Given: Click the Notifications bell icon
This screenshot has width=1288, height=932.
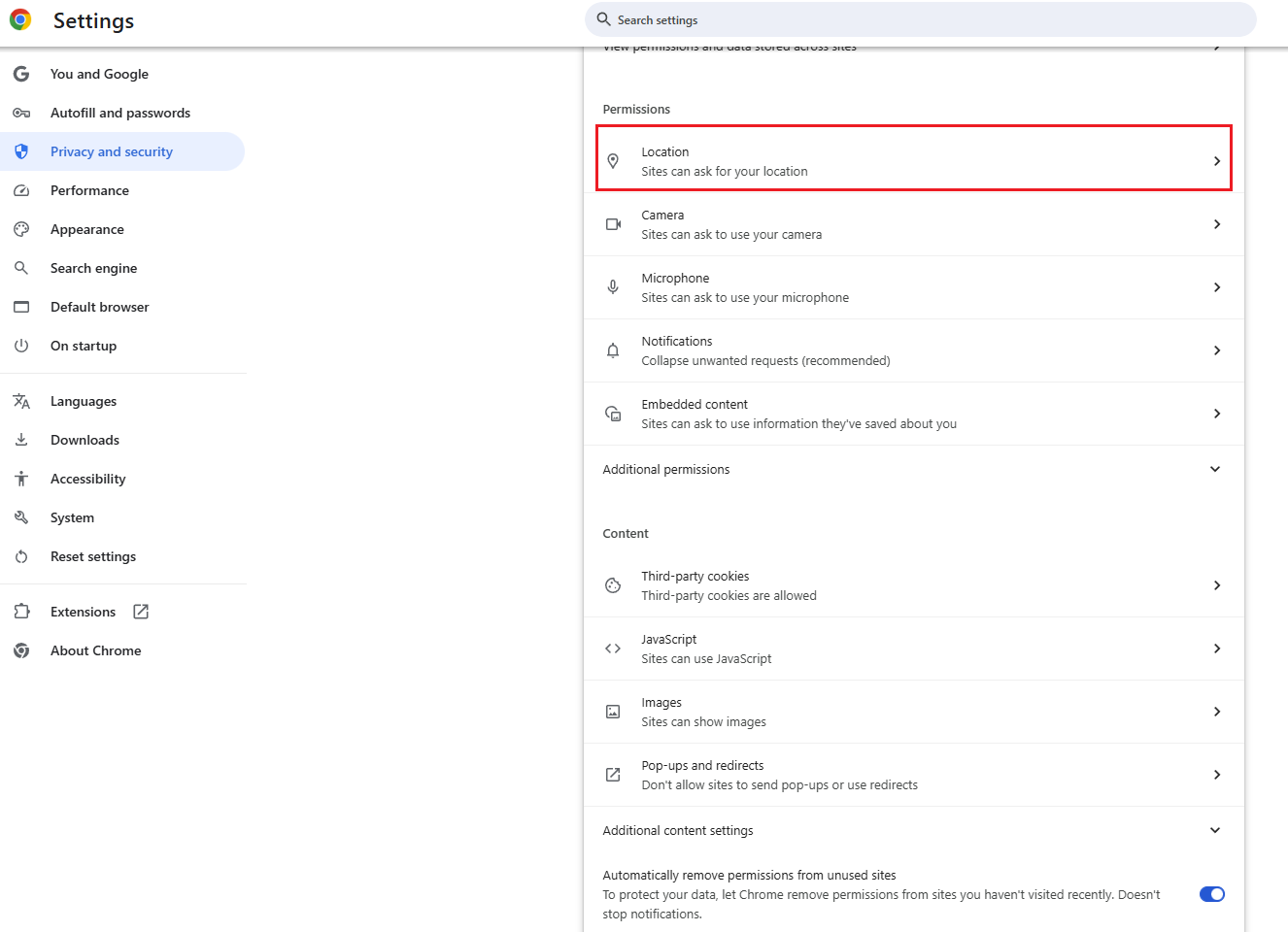Looking at the screenshot, I should [x=613, y=350].
